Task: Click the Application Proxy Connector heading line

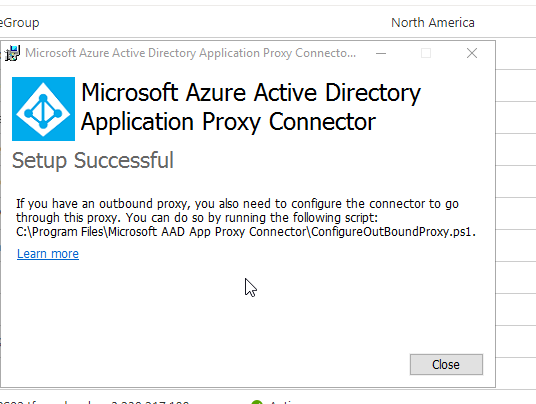Action: tap(228, 122)
